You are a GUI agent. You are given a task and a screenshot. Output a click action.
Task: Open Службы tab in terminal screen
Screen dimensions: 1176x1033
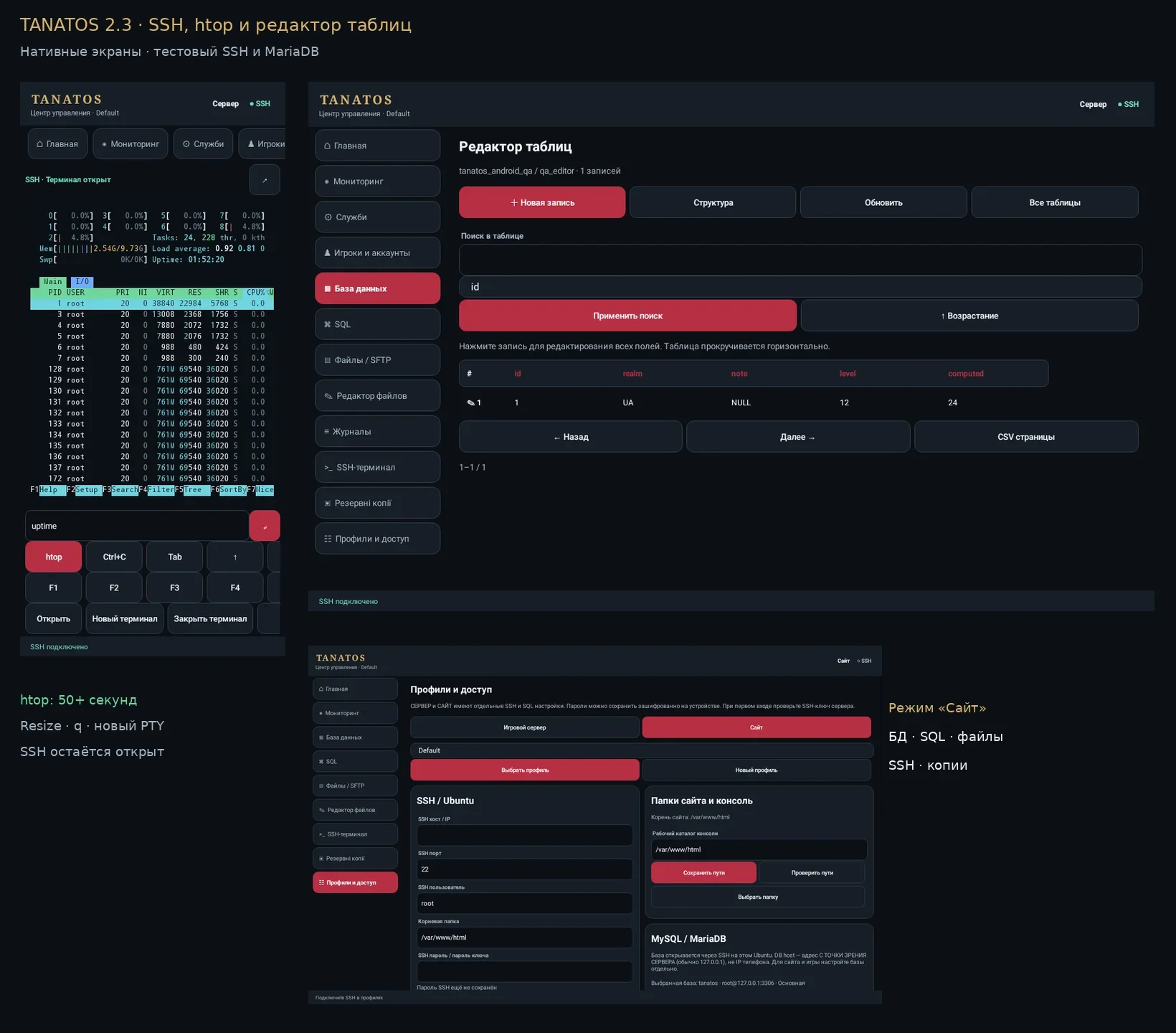(203, 143)
